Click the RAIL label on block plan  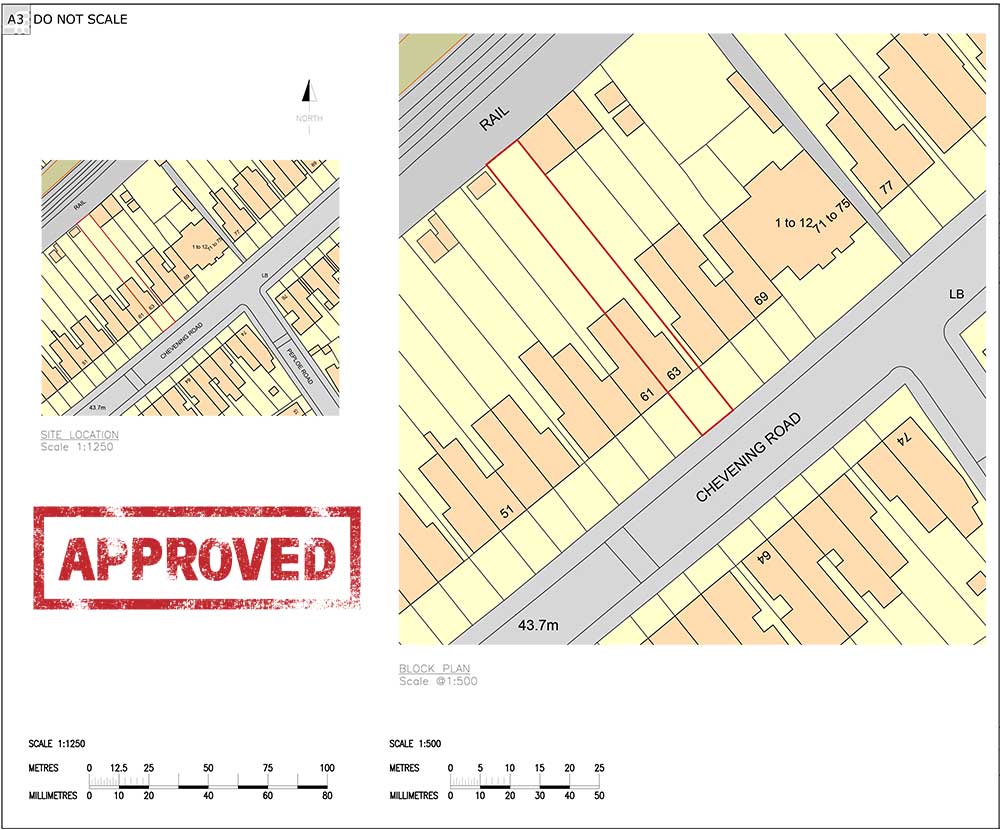click(494, 119)
